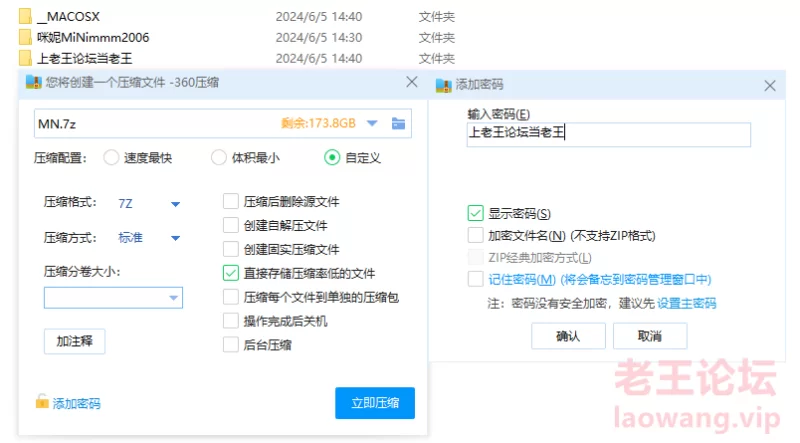Click the _MACOSX folder icon

[x=25, y=16]
